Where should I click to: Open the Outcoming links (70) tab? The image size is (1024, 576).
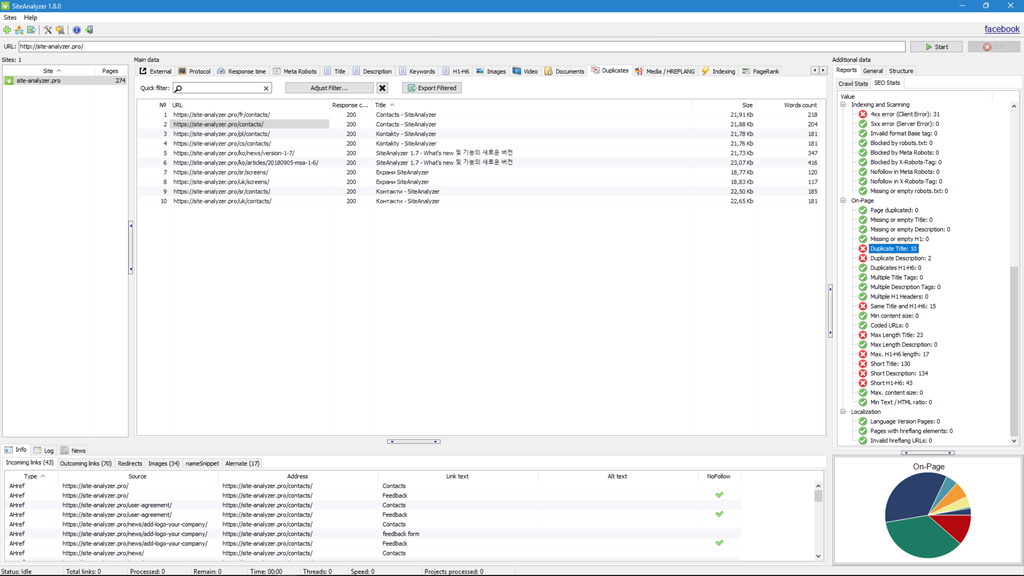point(86,464)
